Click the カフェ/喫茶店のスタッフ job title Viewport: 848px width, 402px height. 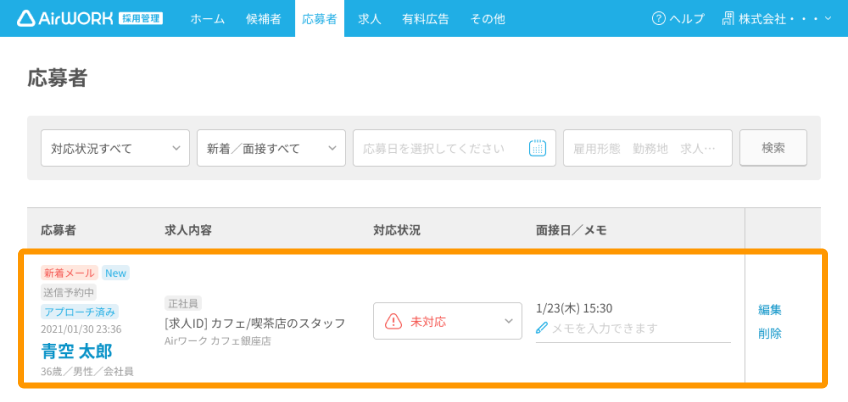click(278, 324)
